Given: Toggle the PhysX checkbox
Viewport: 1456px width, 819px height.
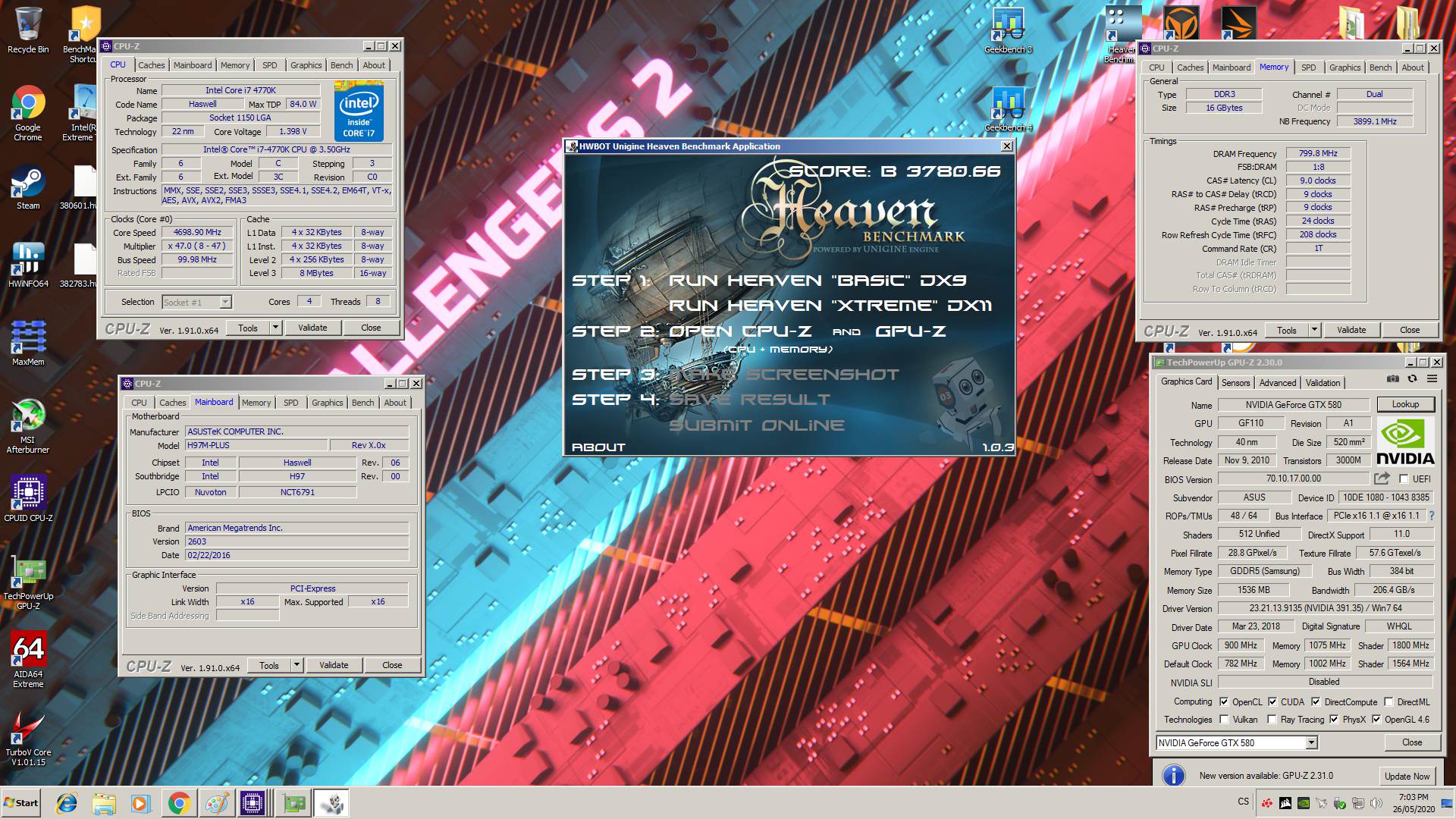Looking at the screenshot, I should pyautogui.click(x=1334, y=720).
